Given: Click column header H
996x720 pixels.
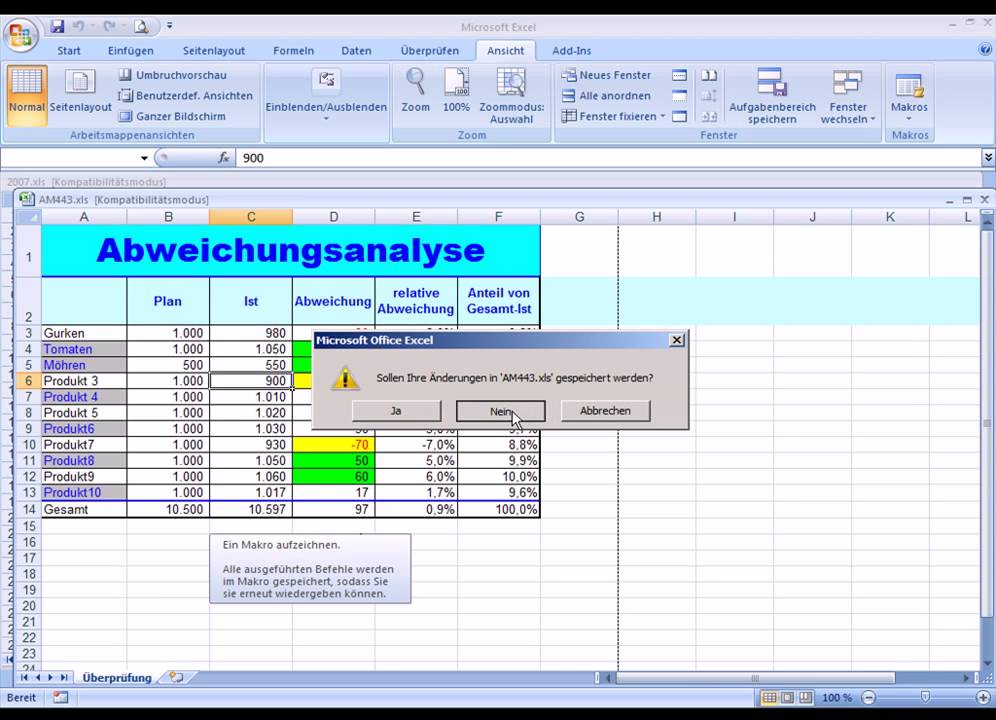Looking at the screenshot, I should point(657,217).
